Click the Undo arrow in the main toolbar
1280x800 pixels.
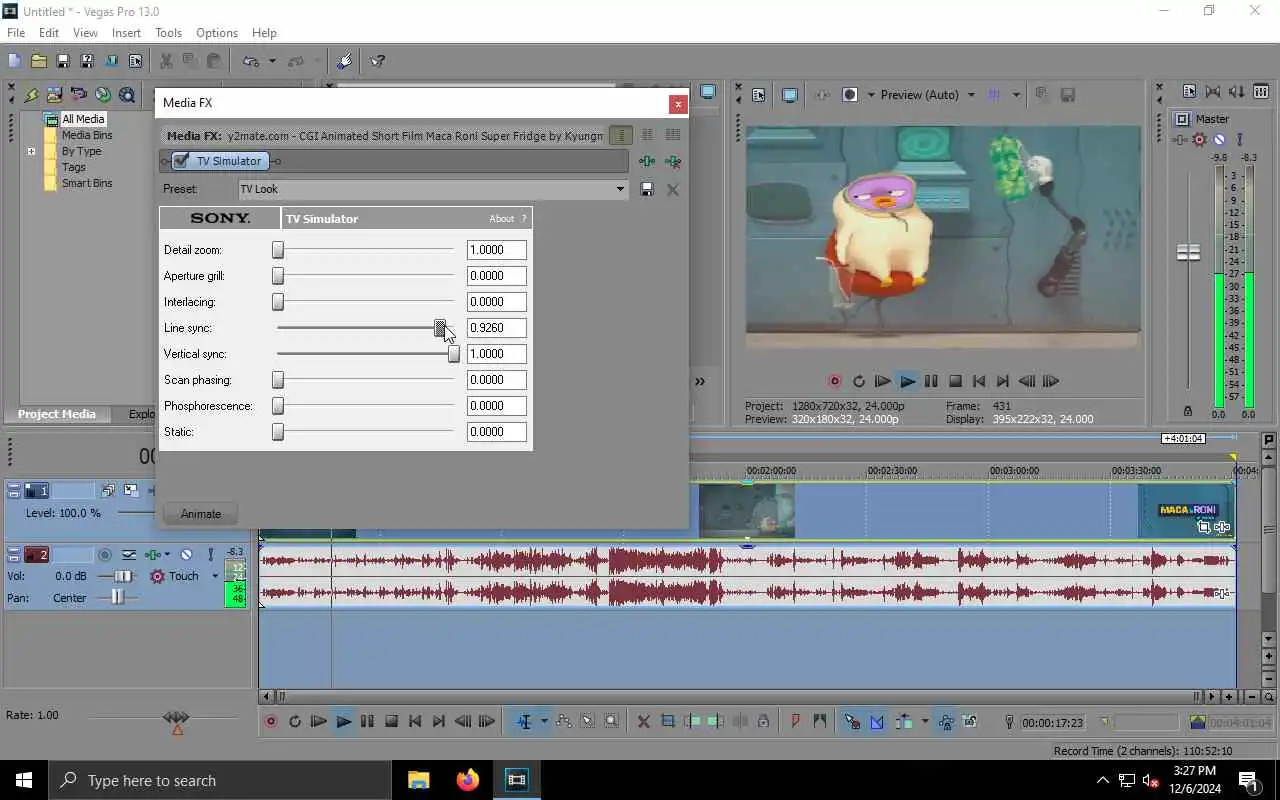[251, 61]
